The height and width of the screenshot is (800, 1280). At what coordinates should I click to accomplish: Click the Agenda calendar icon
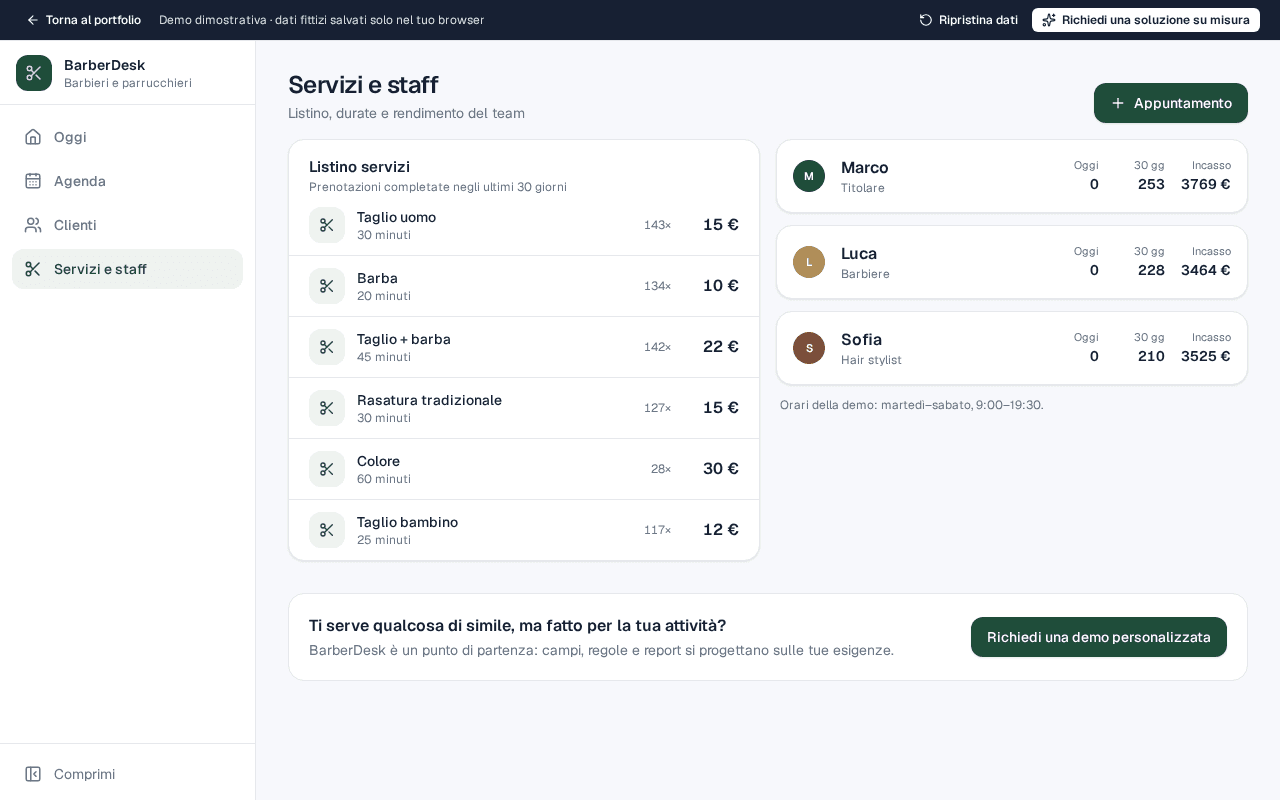(33, 181)
